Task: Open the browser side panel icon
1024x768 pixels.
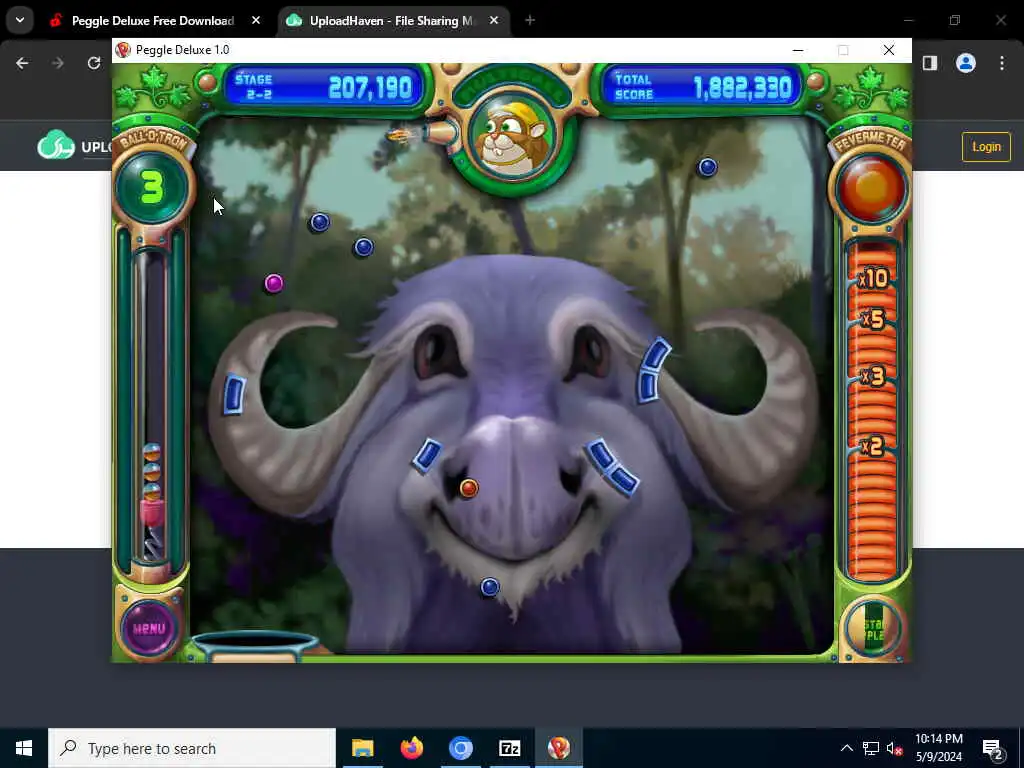Action: pos(930,63)
